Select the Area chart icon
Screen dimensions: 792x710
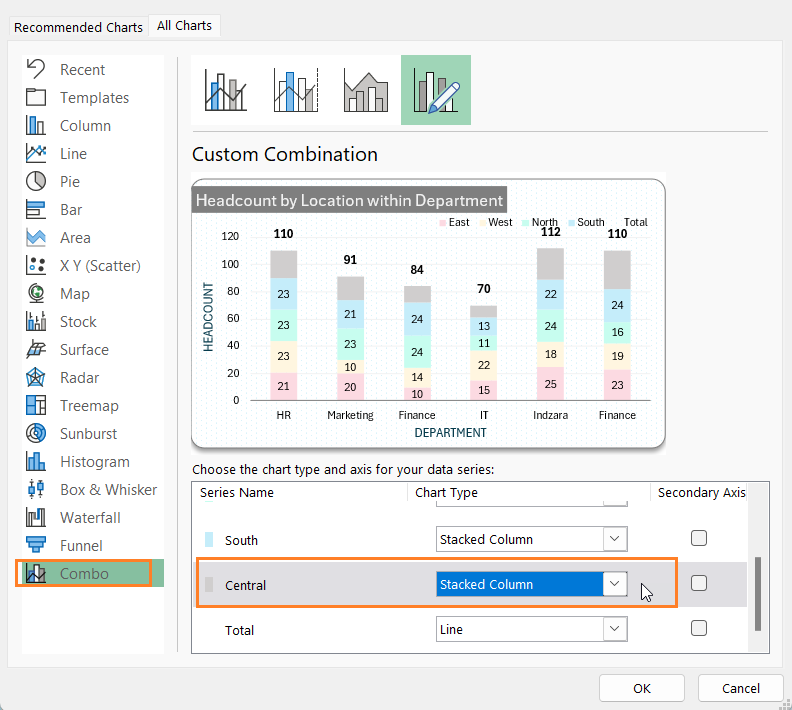pyautogui.click(x=36, y=237)
